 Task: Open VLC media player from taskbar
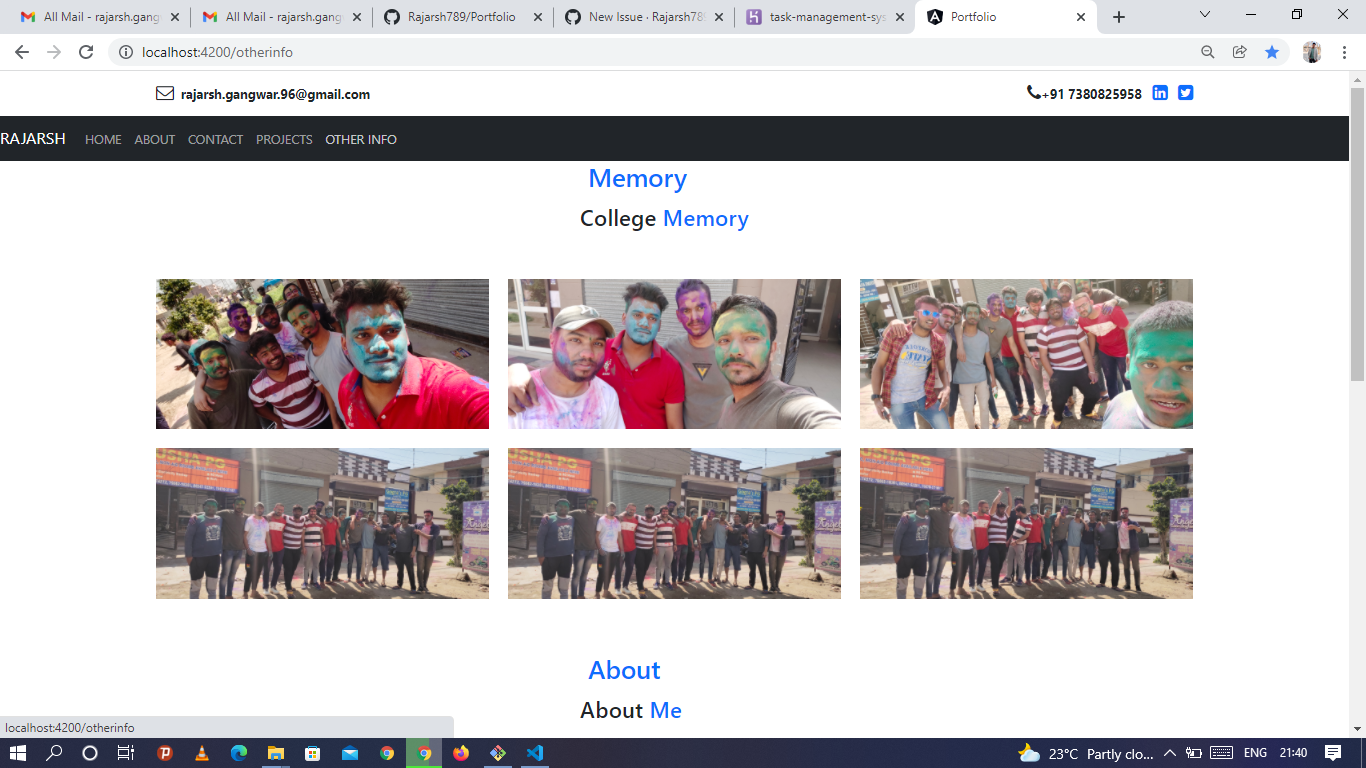tap(202, 753)
